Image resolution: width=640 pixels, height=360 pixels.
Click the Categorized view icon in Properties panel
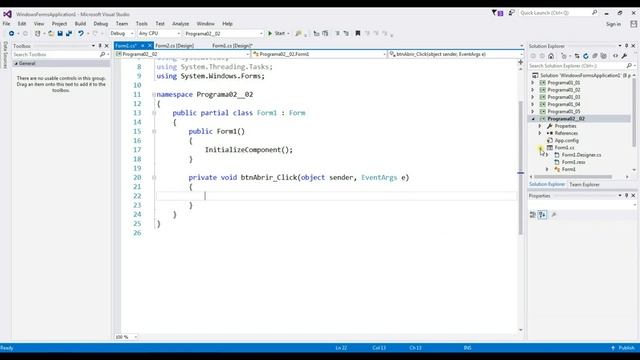coord(533,215)
